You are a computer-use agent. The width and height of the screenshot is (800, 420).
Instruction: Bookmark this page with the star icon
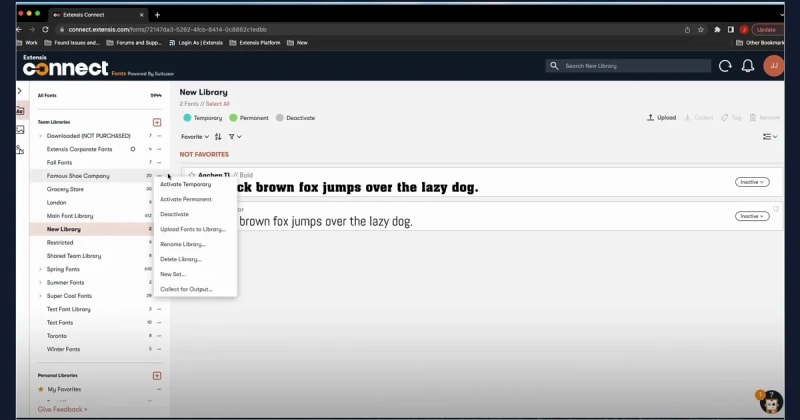coord(701,30)
